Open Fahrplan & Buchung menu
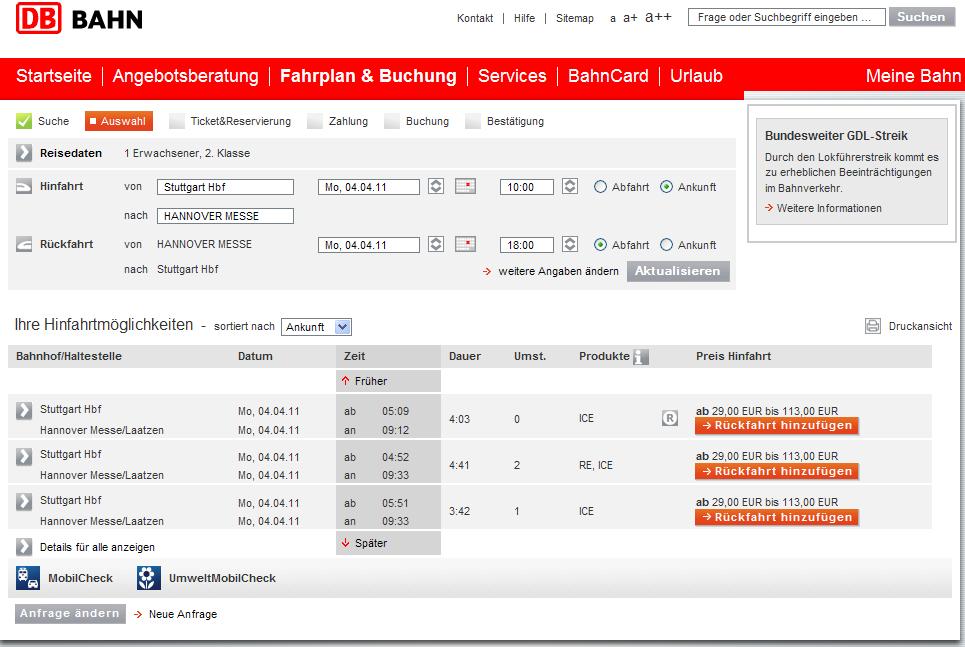Screen dimensions: 965x647 pos(368,76)
